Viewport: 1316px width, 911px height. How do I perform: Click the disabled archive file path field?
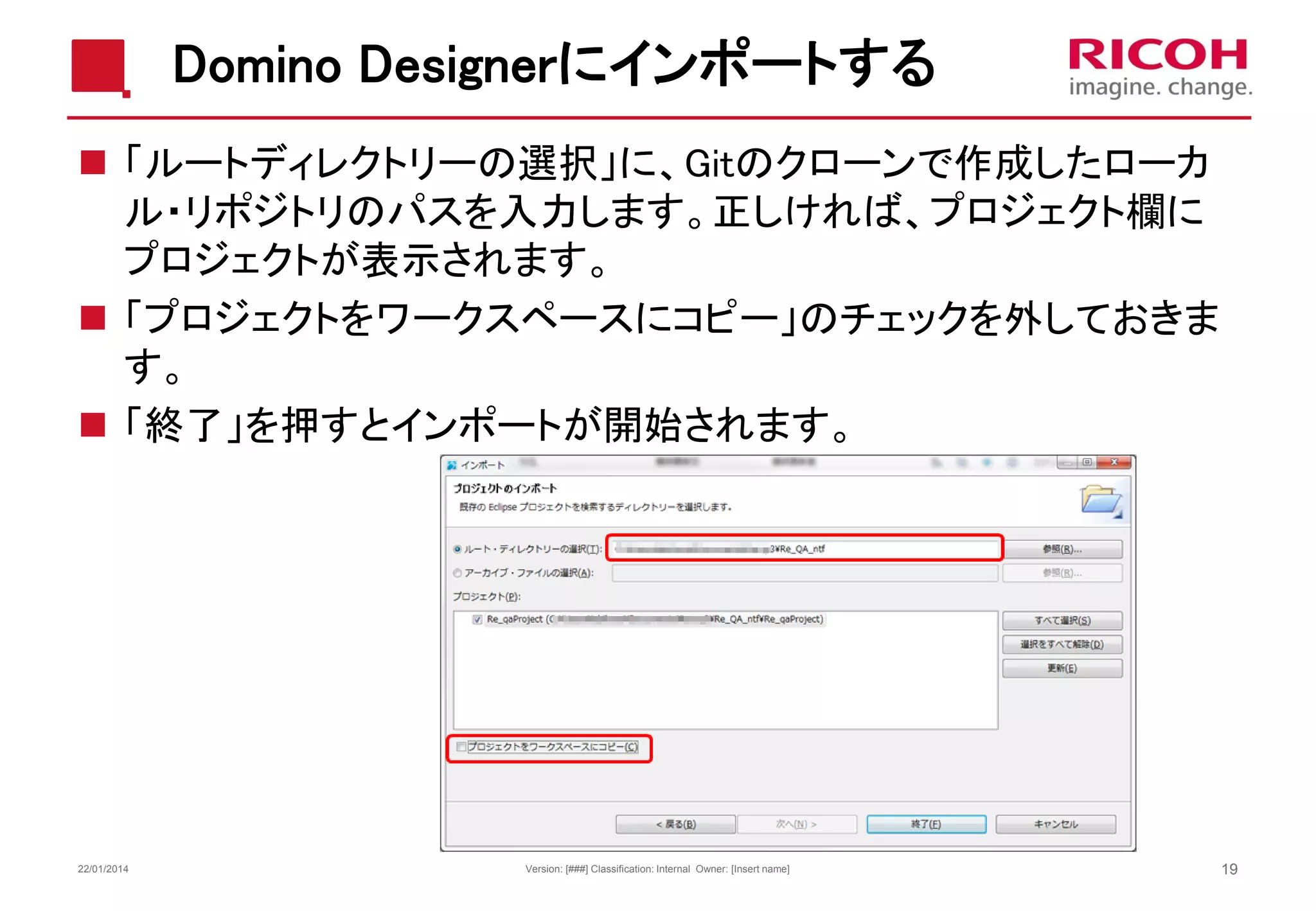click(805, 573)
